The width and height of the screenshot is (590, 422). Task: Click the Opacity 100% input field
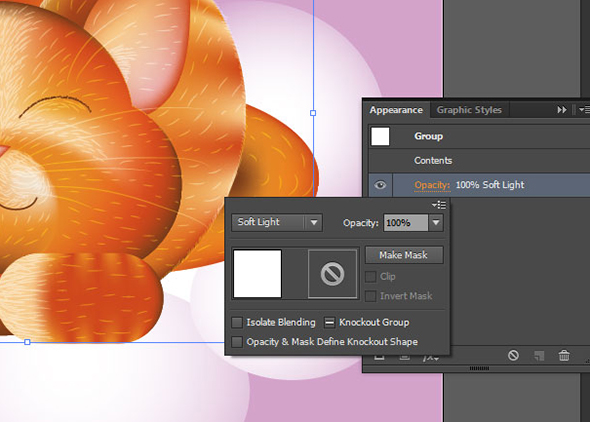[x=406, y=223]
